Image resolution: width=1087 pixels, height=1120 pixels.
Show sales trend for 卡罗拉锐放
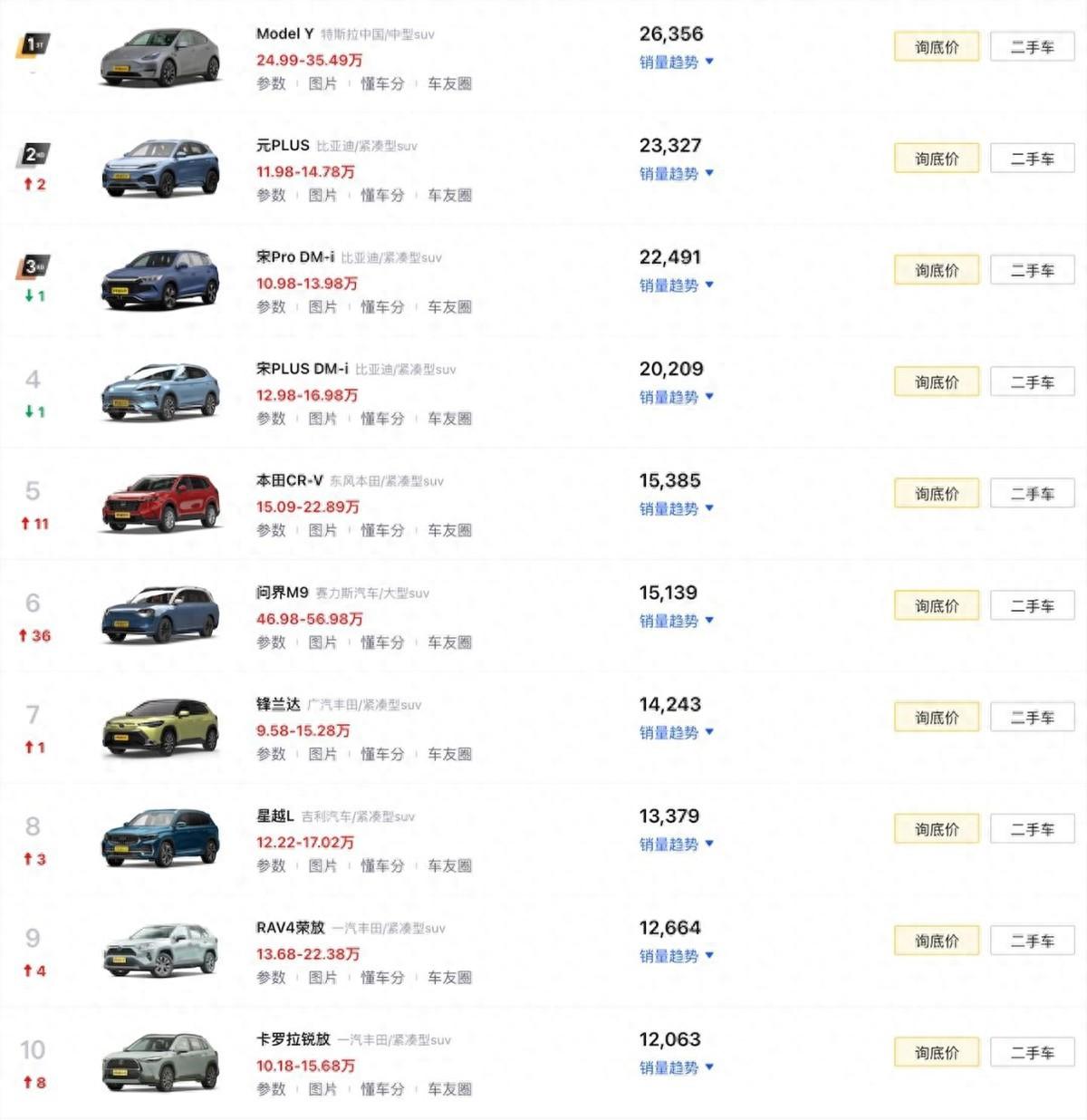pyautogui.click(x=676, y=1068)
